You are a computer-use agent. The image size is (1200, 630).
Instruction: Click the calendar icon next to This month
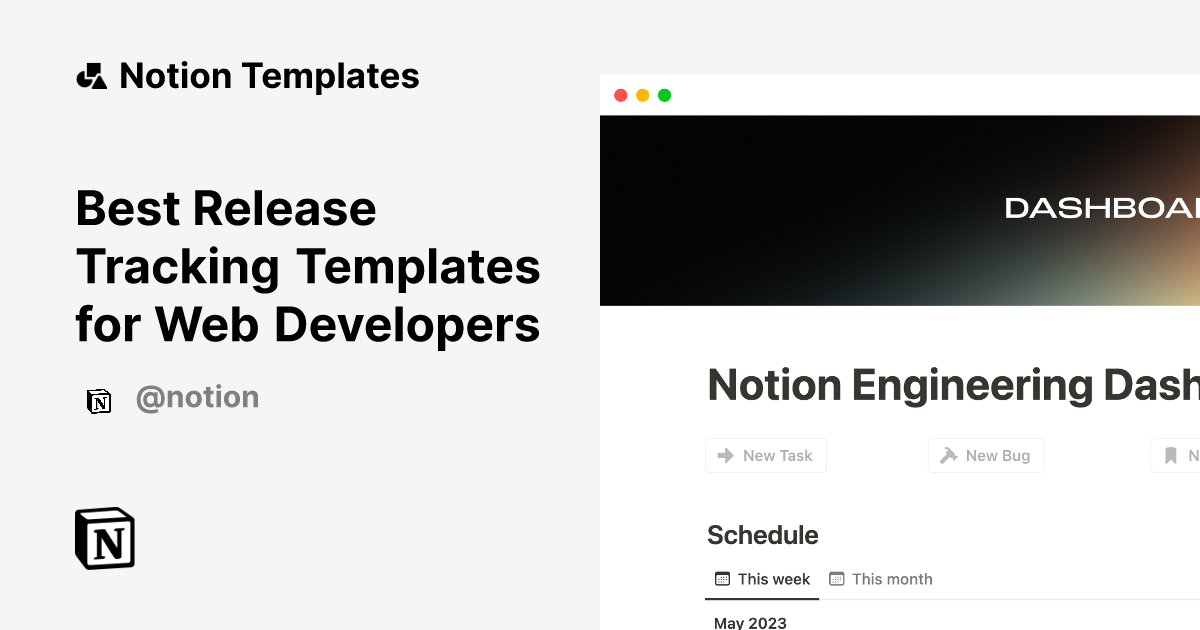(838, 578)
